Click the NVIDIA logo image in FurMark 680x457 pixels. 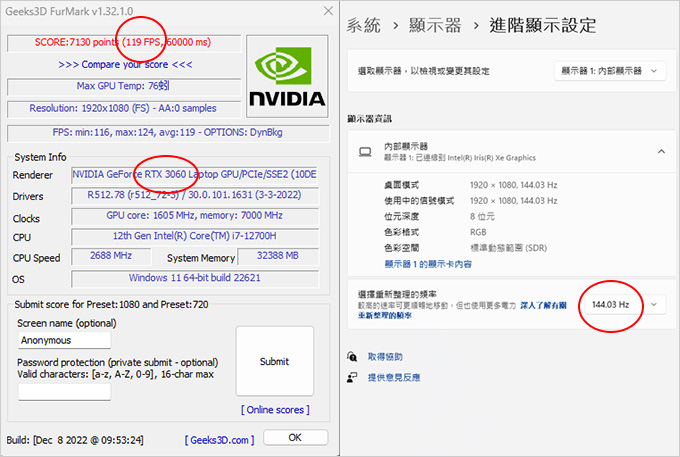click(287, 76)
